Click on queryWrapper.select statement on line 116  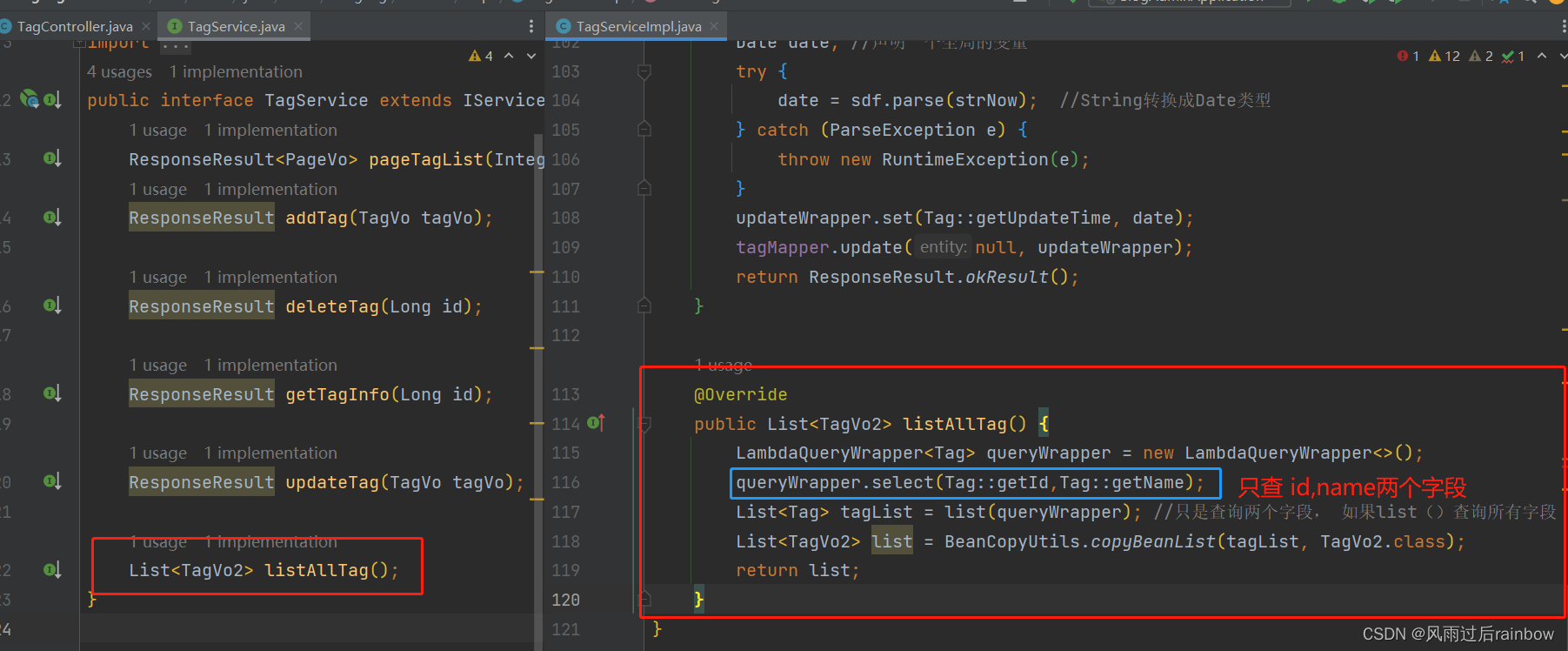click(x=971, y=482)
